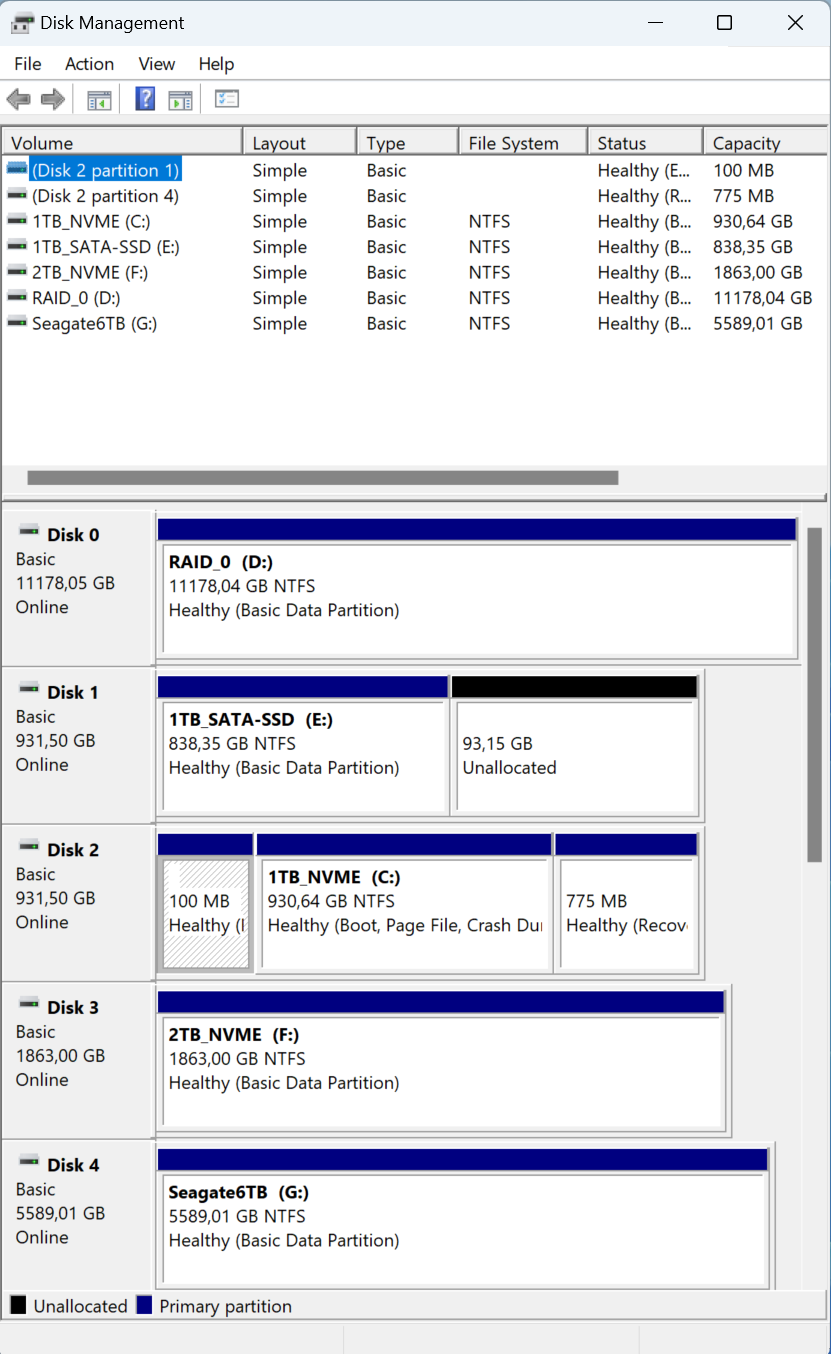
Task: Click the Back arrow toolbar icon
Action: coord(18,99)
